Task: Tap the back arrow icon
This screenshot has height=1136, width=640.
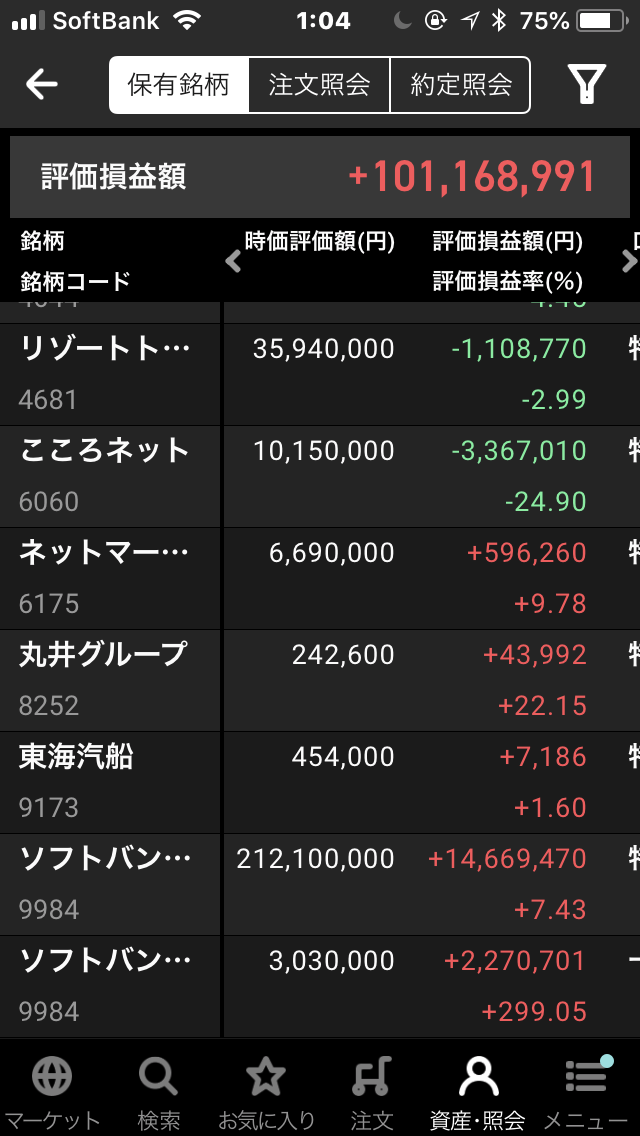Action: tap(41, 85)
